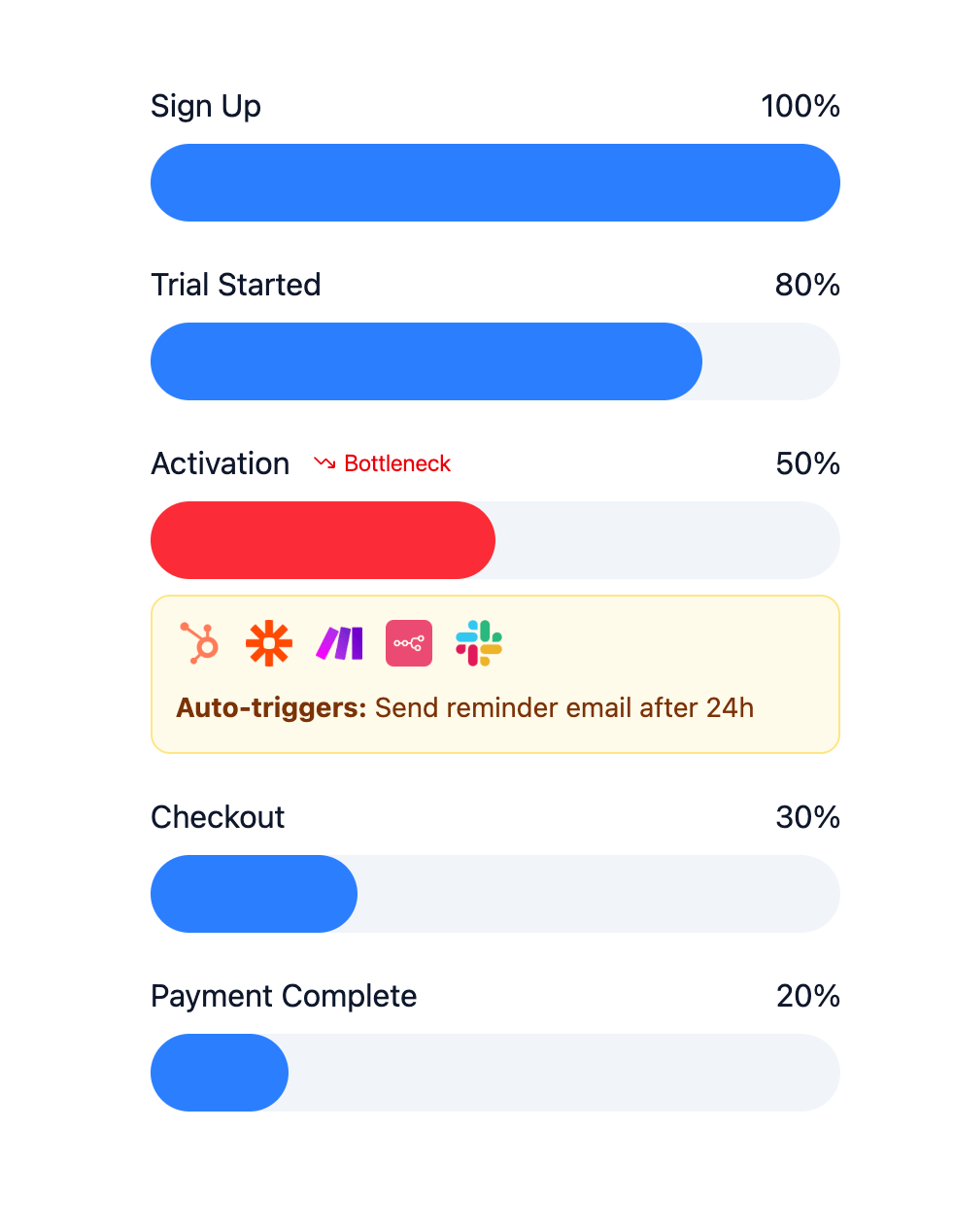
Task: Select the red Activation progress bar
Action: click(323, 540)
